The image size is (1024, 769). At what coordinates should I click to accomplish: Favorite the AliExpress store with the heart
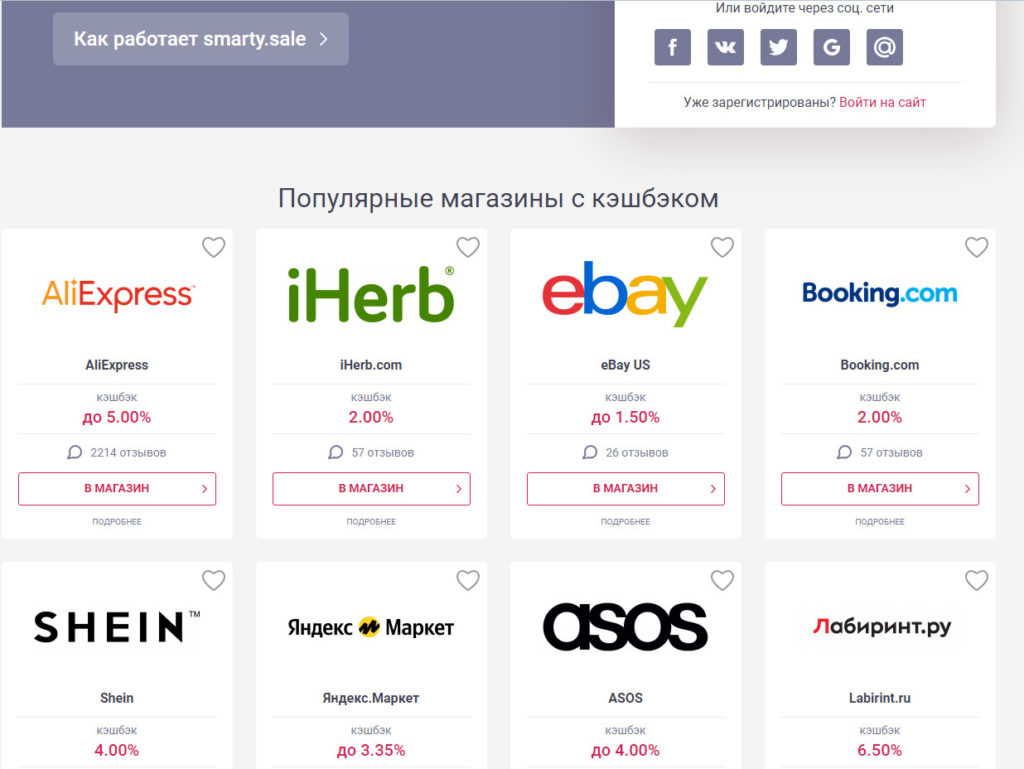(214, 247)
